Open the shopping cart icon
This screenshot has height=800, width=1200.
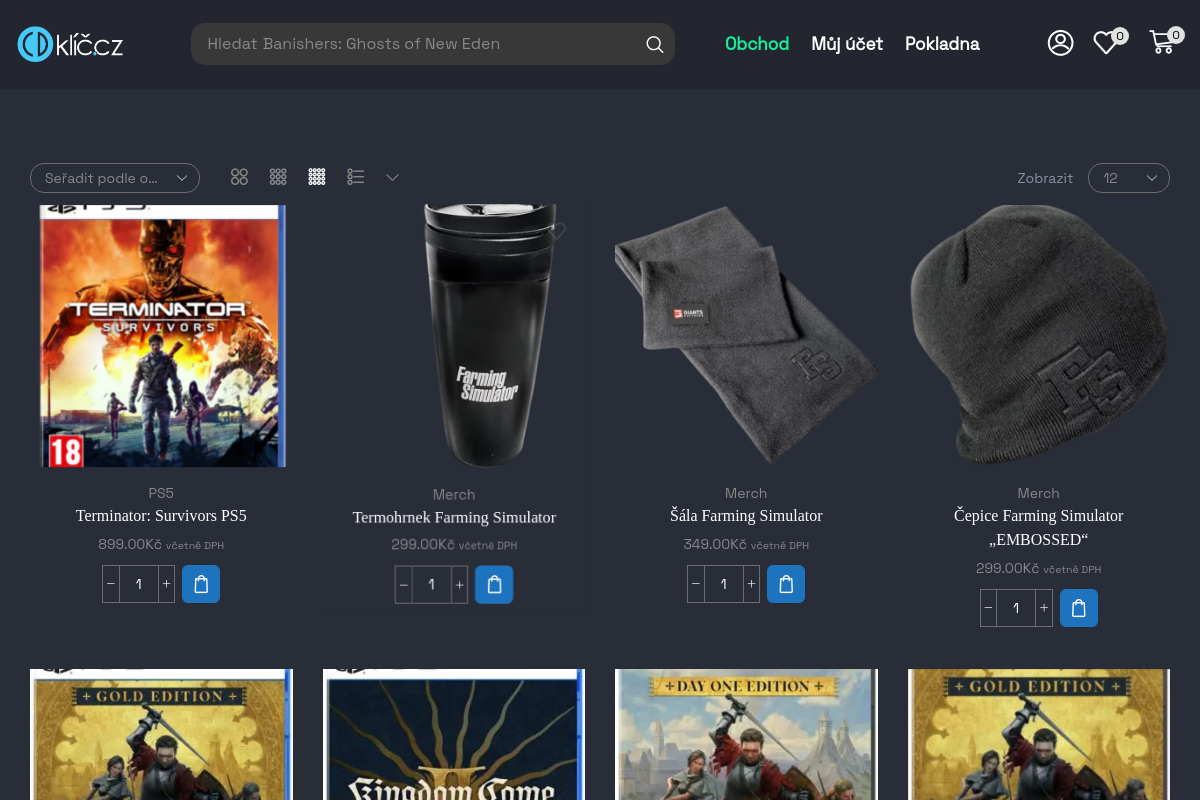coord(1162,43)
